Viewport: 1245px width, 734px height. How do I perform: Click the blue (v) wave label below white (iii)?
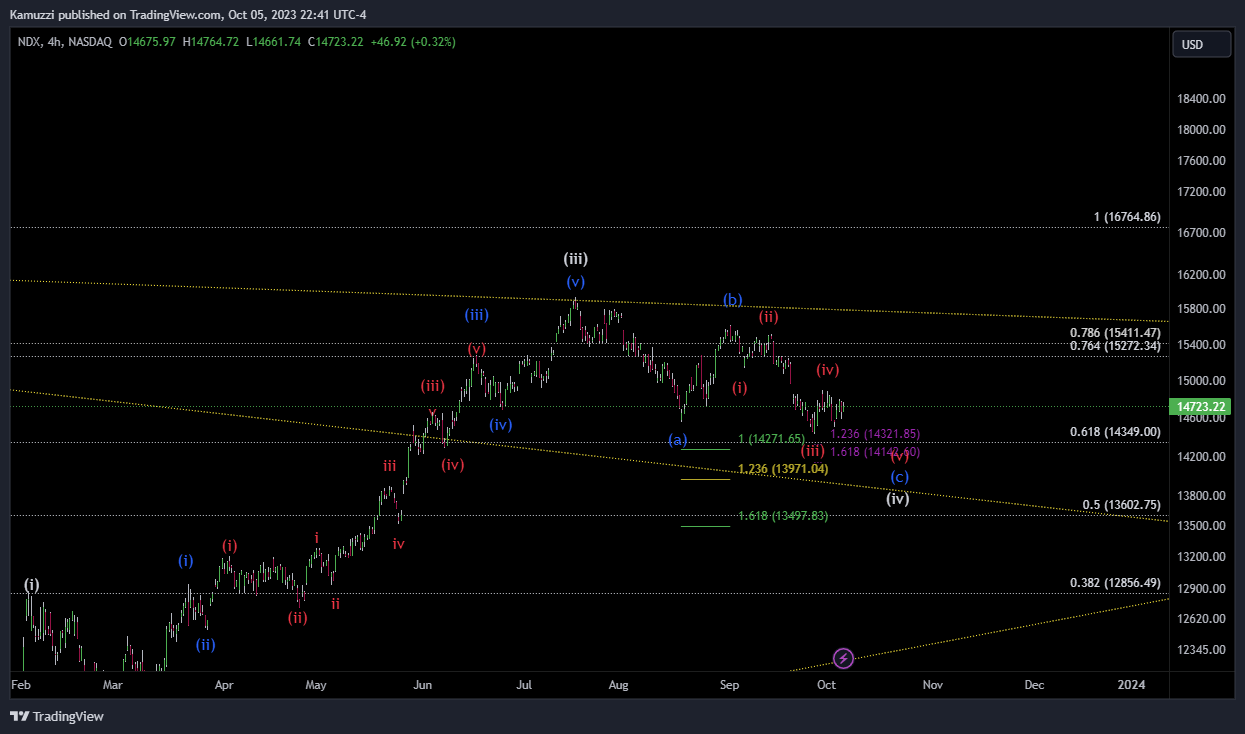pyautogui.click(x=575, y=281)
